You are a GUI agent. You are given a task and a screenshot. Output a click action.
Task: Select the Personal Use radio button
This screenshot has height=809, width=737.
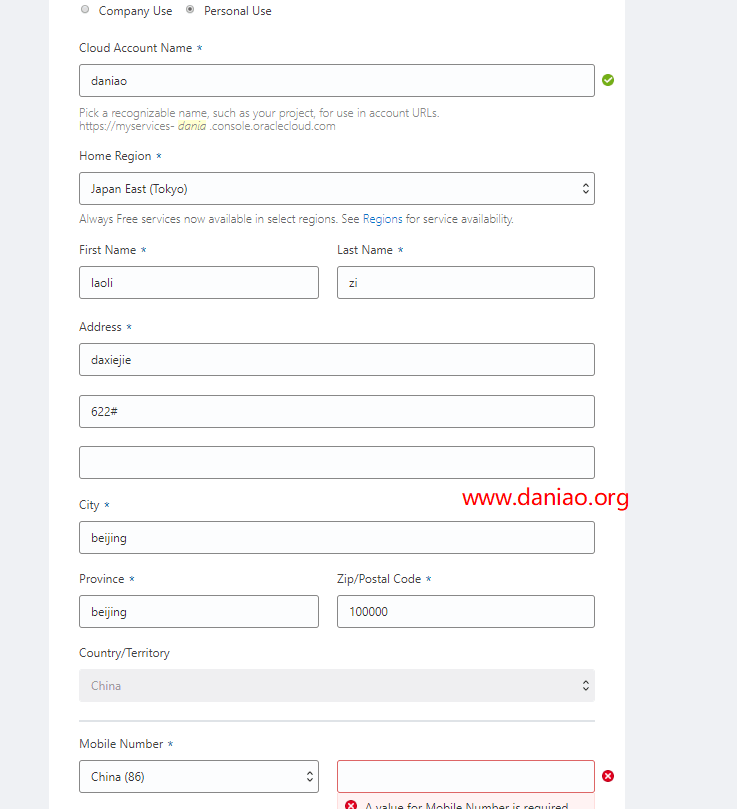(190, 9)
